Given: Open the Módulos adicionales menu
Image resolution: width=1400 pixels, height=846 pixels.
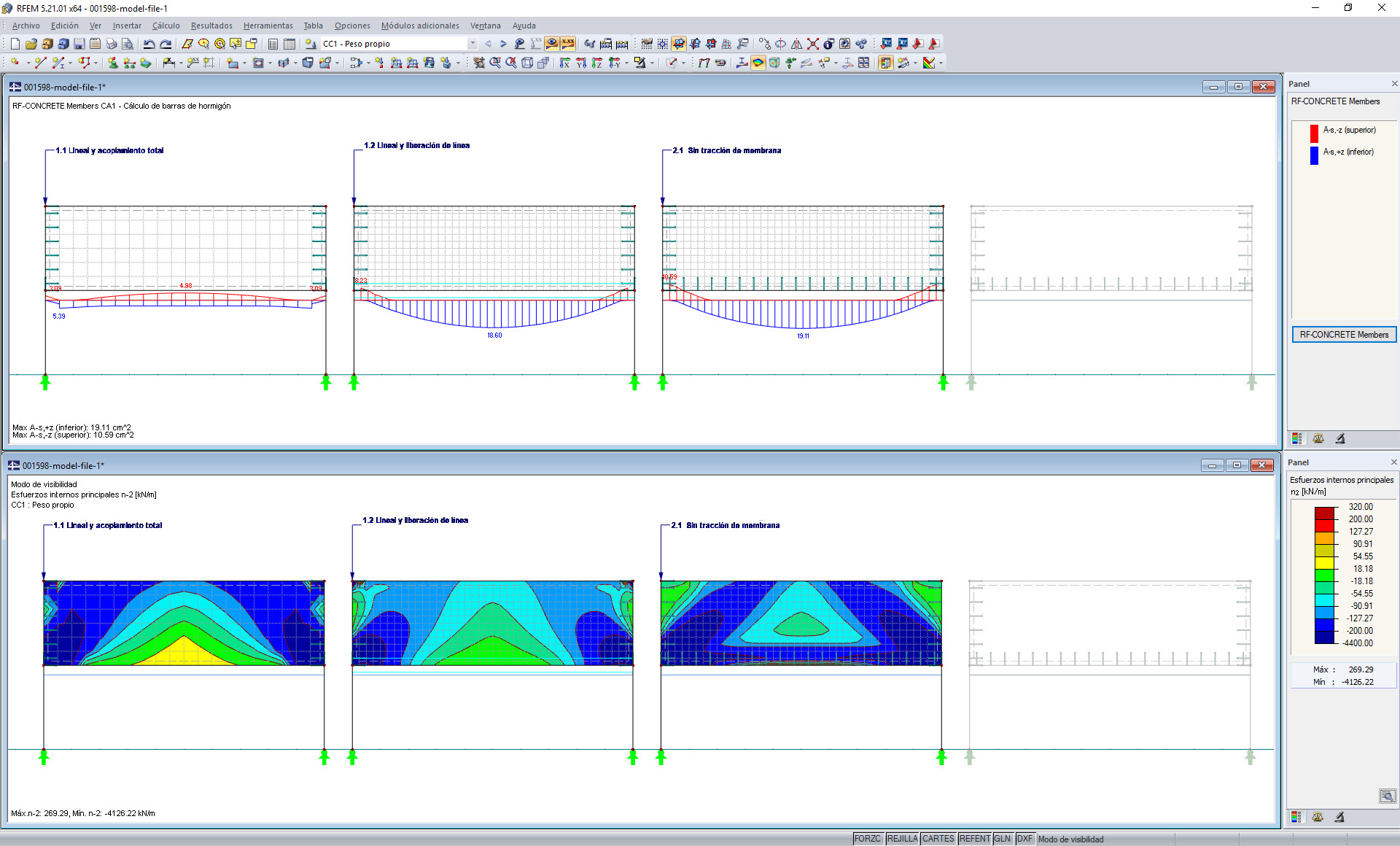Looking at the screenshot, I should pyautogui.click(x=420, y=26).
